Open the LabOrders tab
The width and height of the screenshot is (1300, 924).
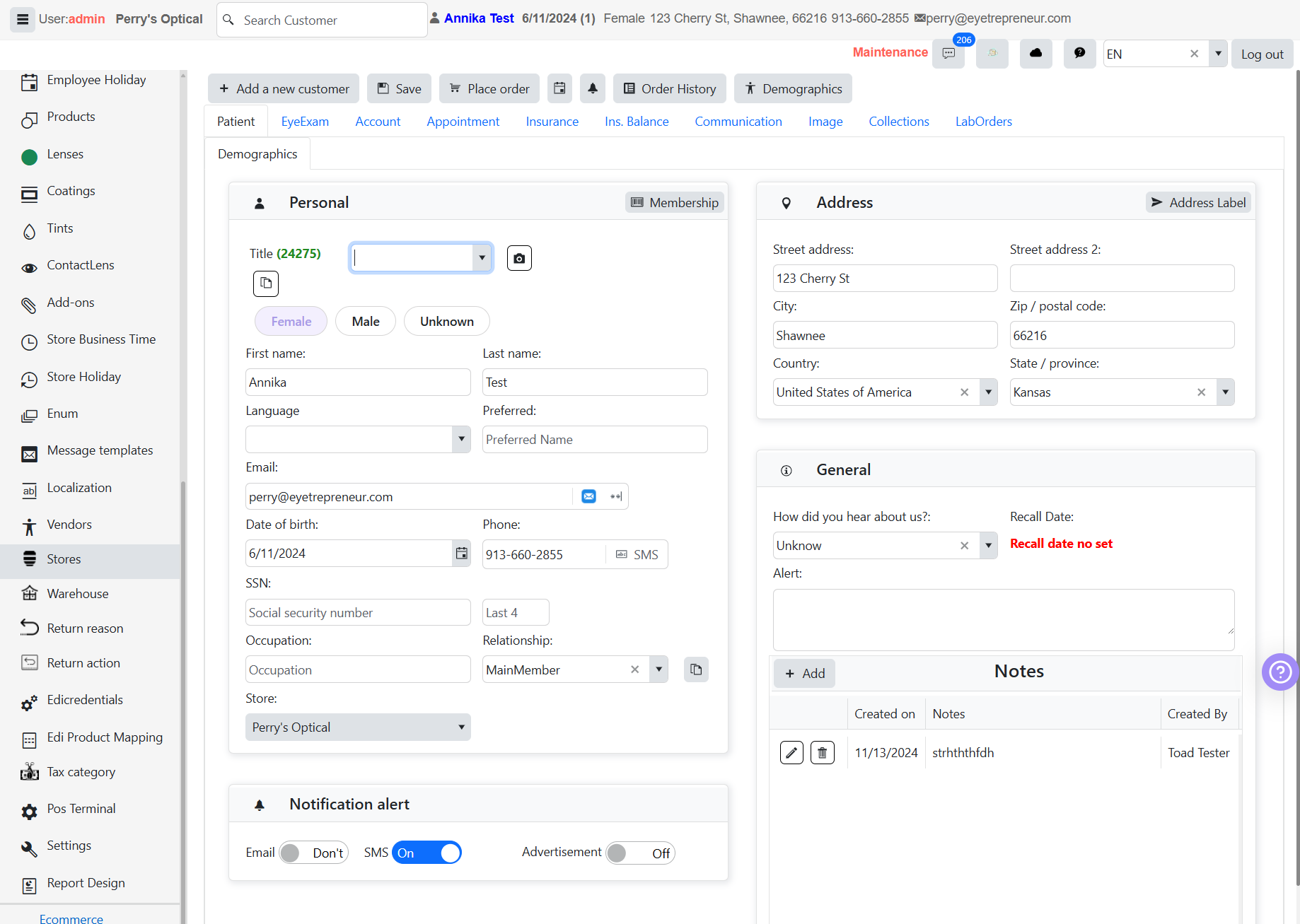pyautogui.click(x=984, y=122)
